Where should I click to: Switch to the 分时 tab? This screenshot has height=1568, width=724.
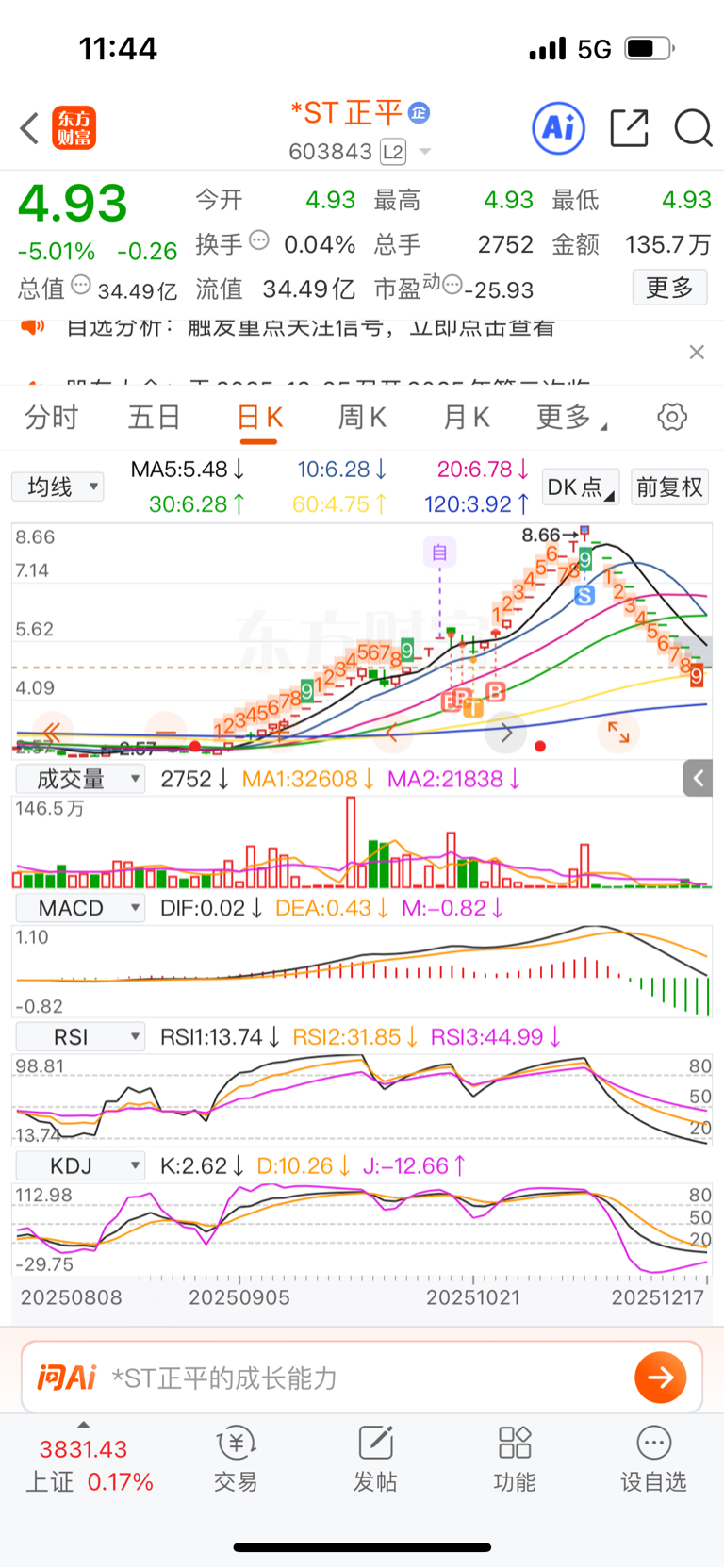tap(51, 417)
